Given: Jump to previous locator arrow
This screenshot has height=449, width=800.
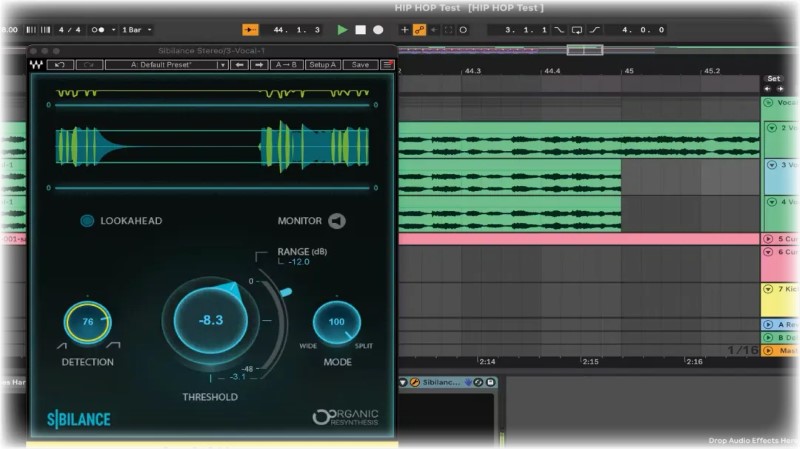Looking at the screenshot, I should (x=767, y=89).
